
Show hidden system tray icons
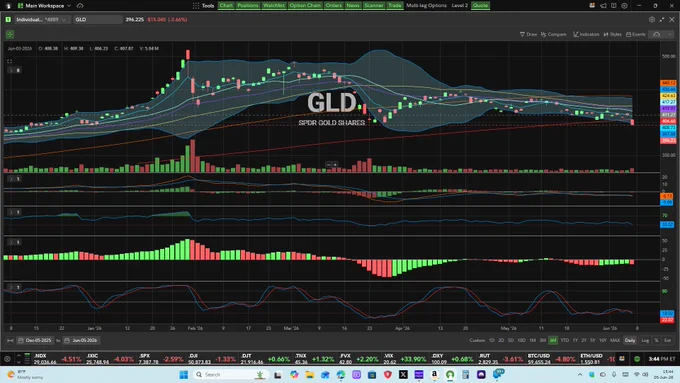click(580, 374)
